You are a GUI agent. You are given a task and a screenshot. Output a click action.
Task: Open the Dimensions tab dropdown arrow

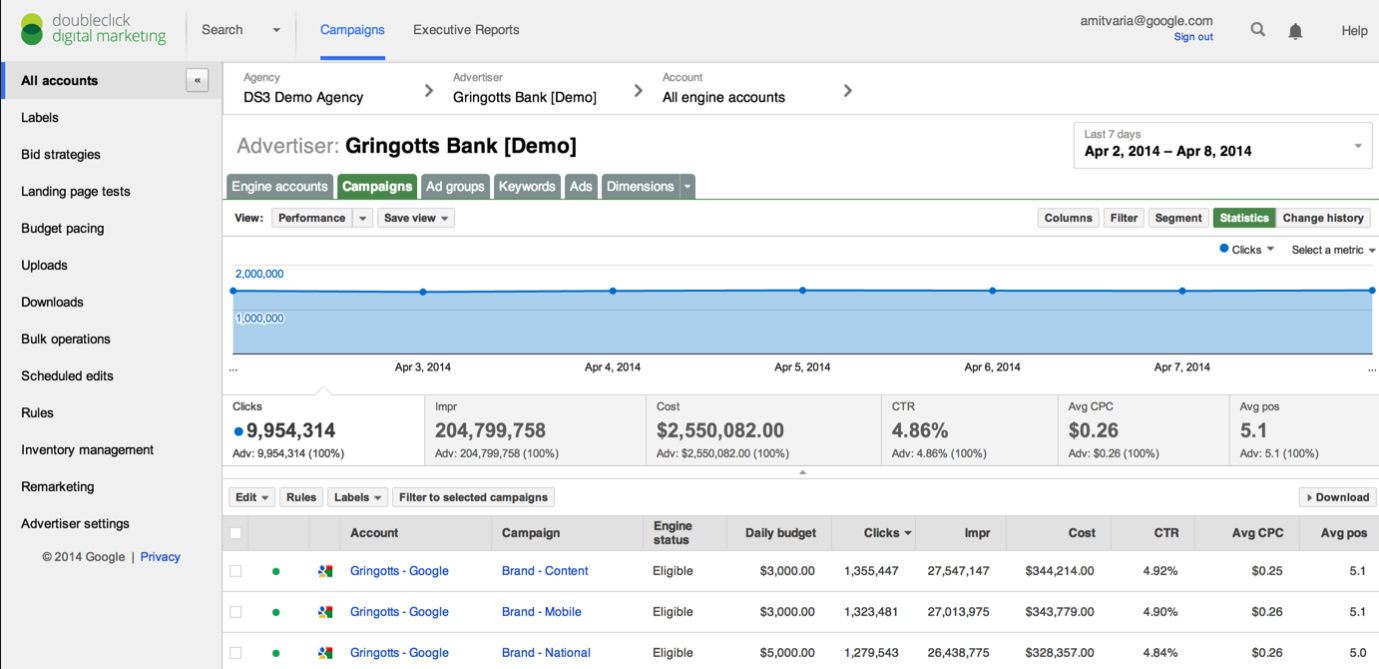(x=688, y=187)
